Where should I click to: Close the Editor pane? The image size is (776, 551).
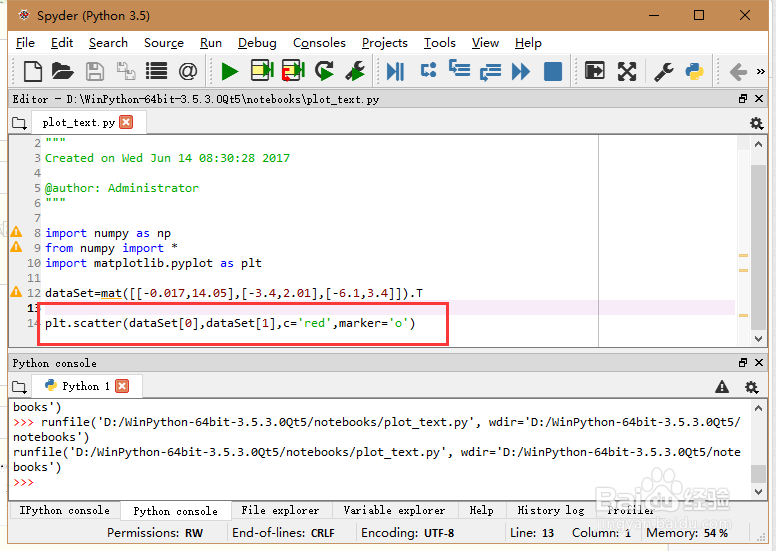(759, 99)
